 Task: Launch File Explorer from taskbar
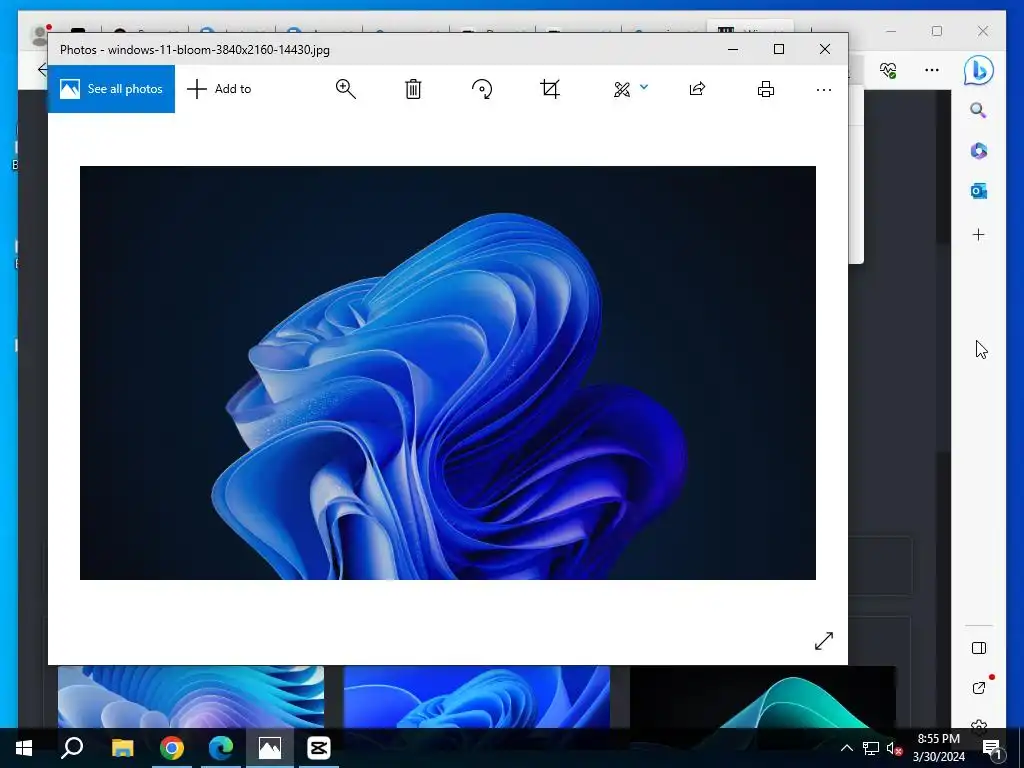[x=122, y=748]
